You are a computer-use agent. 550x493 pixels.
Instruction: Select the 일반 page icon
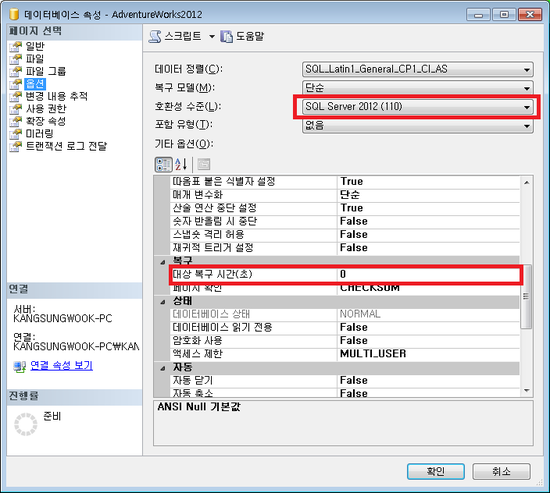pos(15,46)
